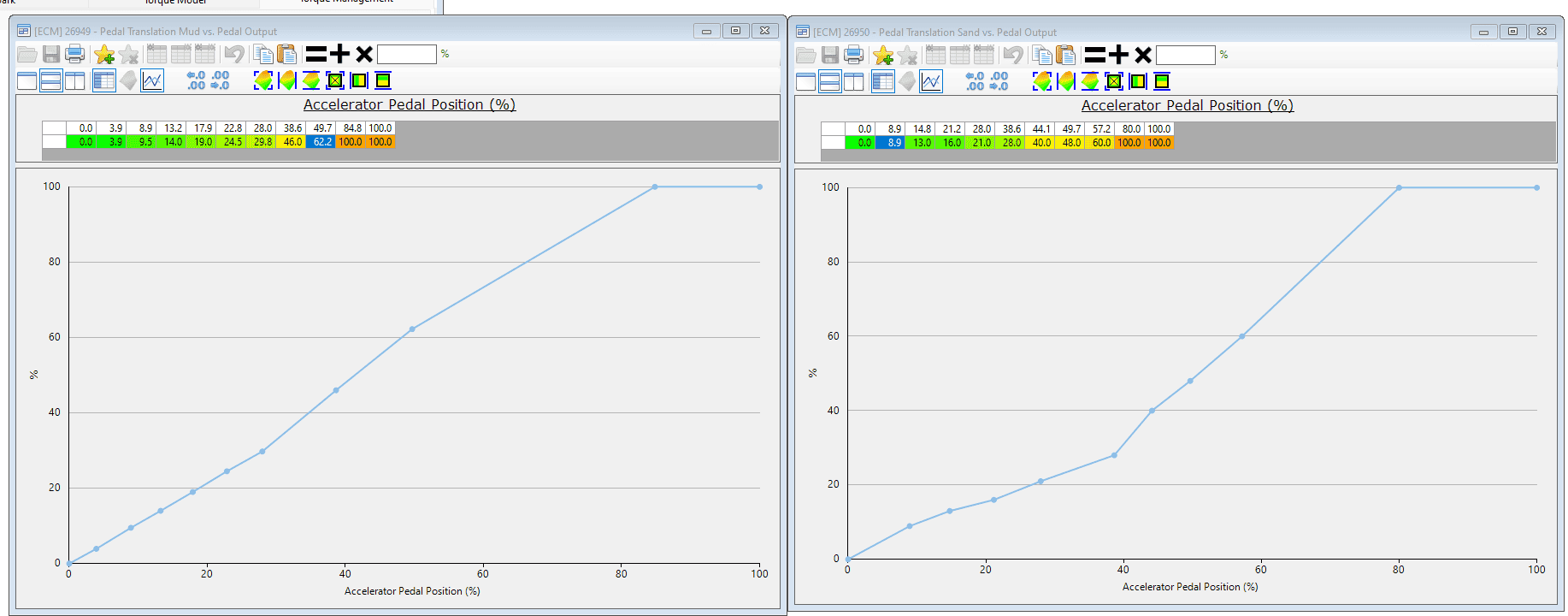Image resolution: width=1568 pixels, height=616 pixels.
Task: Select the 48.0 cell in Sand table
Action: point(1070,143)
